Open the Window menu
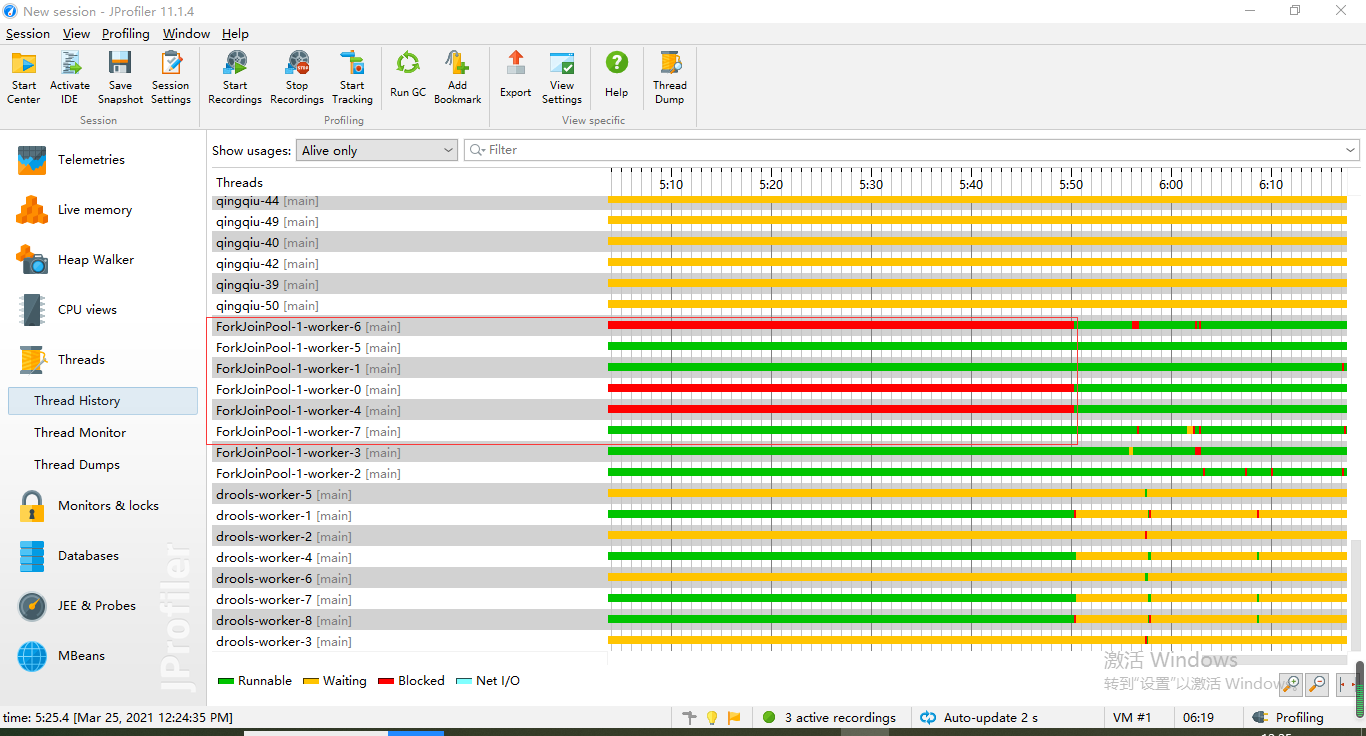Viewport: 1366px width, 736px height. click(186, 34)
